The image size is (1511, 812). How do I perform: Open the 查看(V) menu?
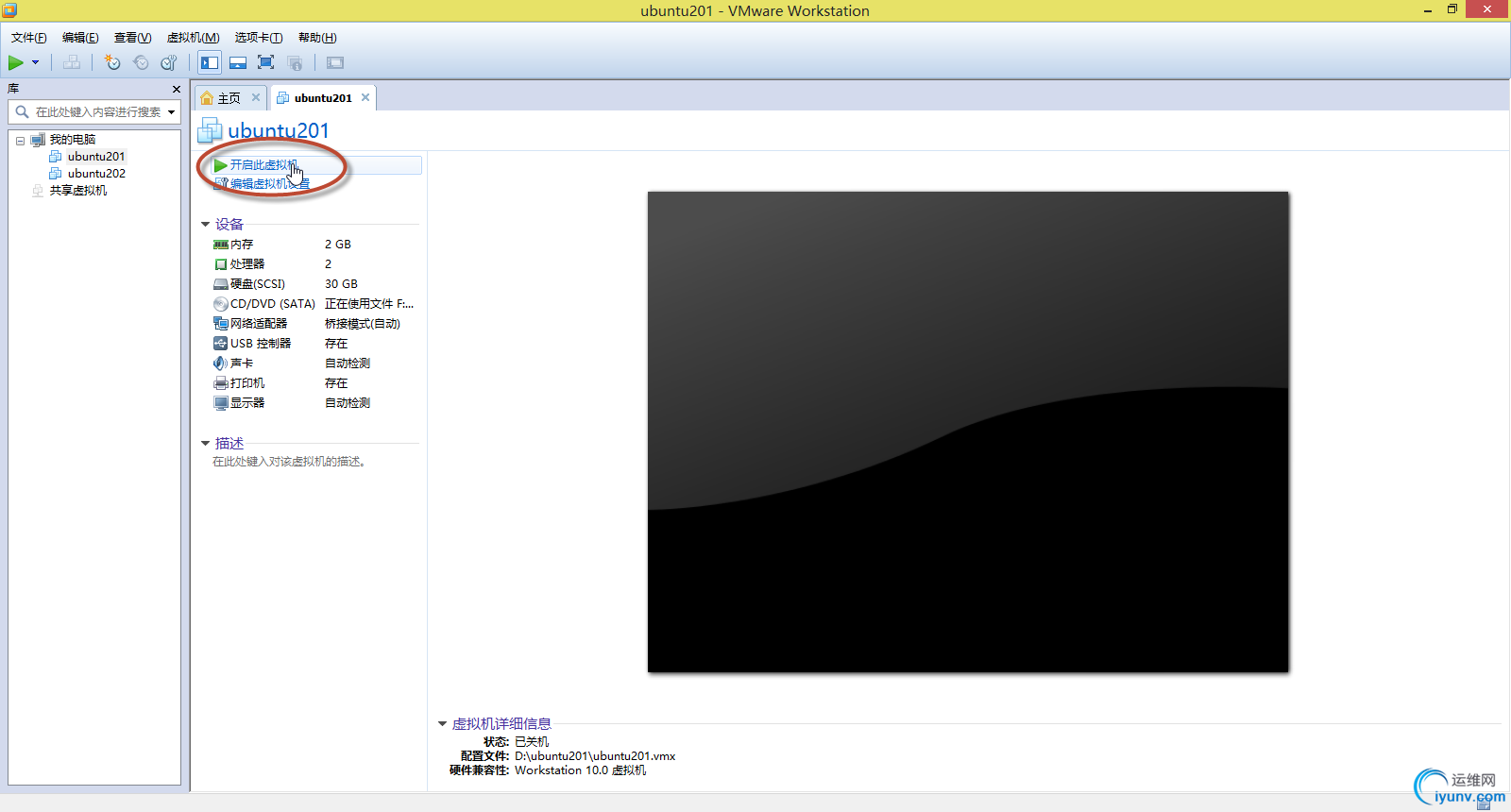tap(133, 38)
